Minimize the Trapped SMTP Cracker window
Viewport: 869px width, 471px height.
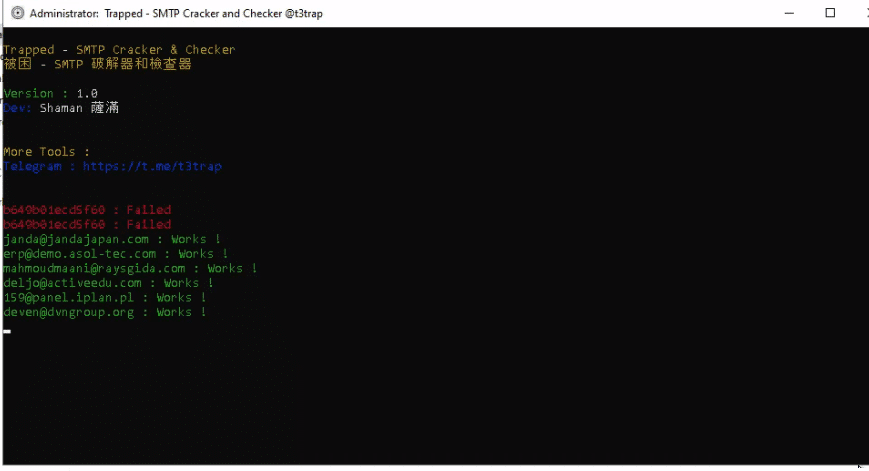pos(789,13)
